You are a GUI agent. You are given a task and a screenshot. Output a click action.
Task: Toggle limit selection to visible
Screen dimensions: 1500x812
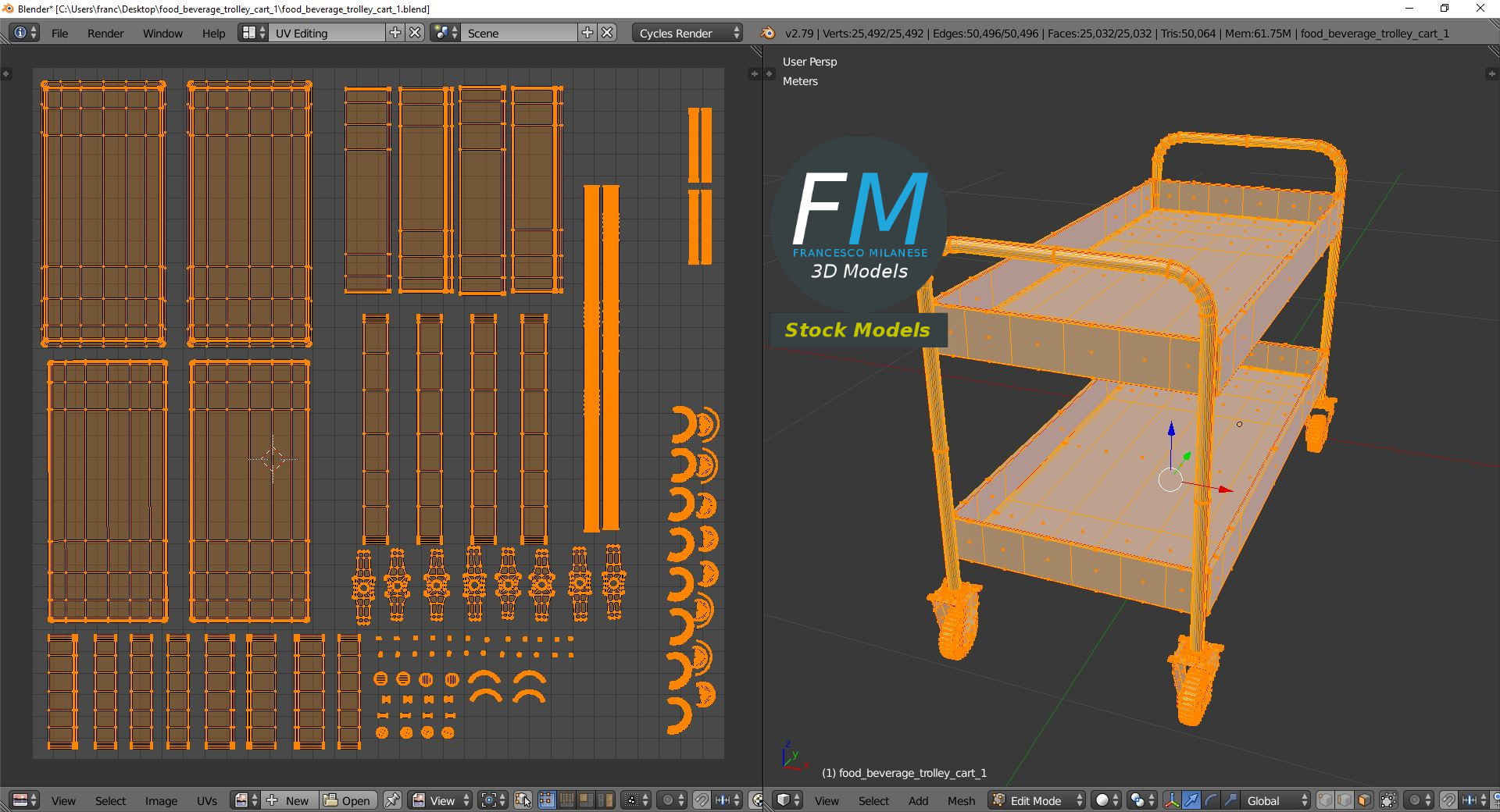pyautogui.click(x=1388, y=800)
